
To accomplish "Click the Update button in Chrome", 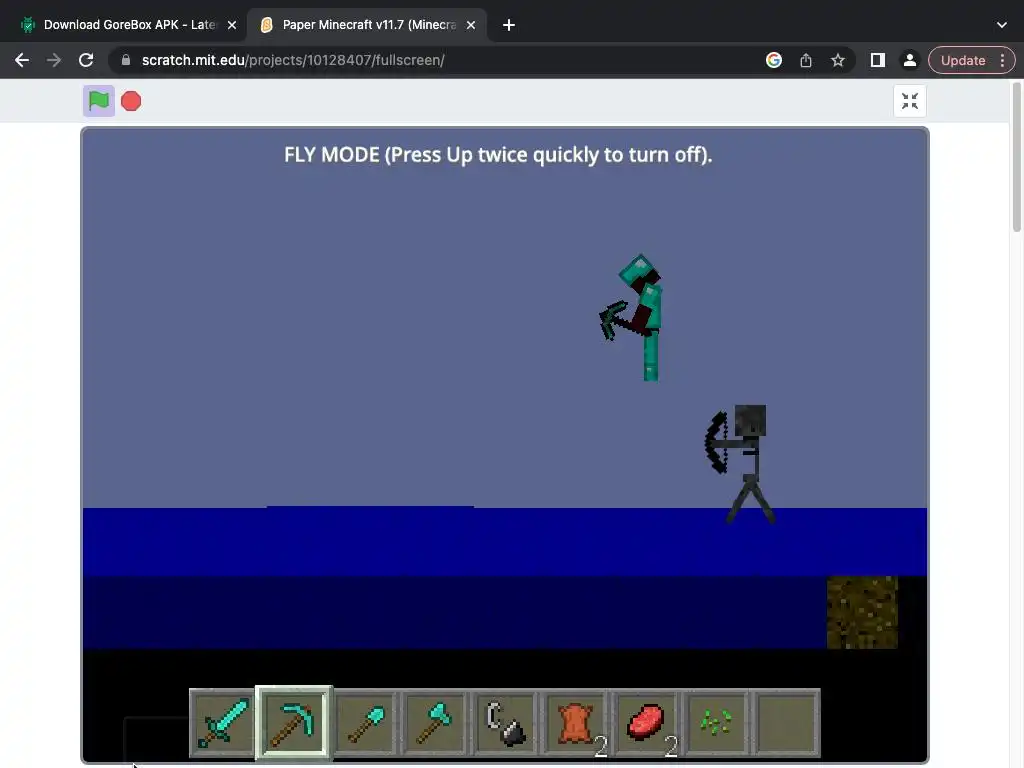I will tap(963, 60).
